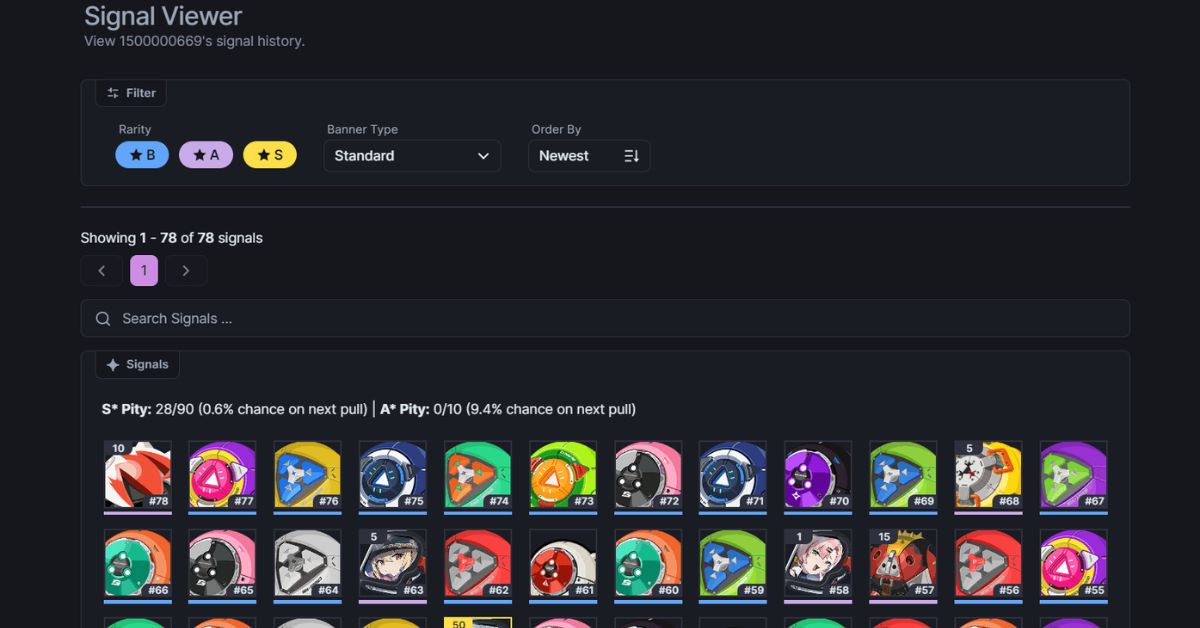Select the Signals section tab
Viewport: 1200px width, 628px height.
click(138, 365)
